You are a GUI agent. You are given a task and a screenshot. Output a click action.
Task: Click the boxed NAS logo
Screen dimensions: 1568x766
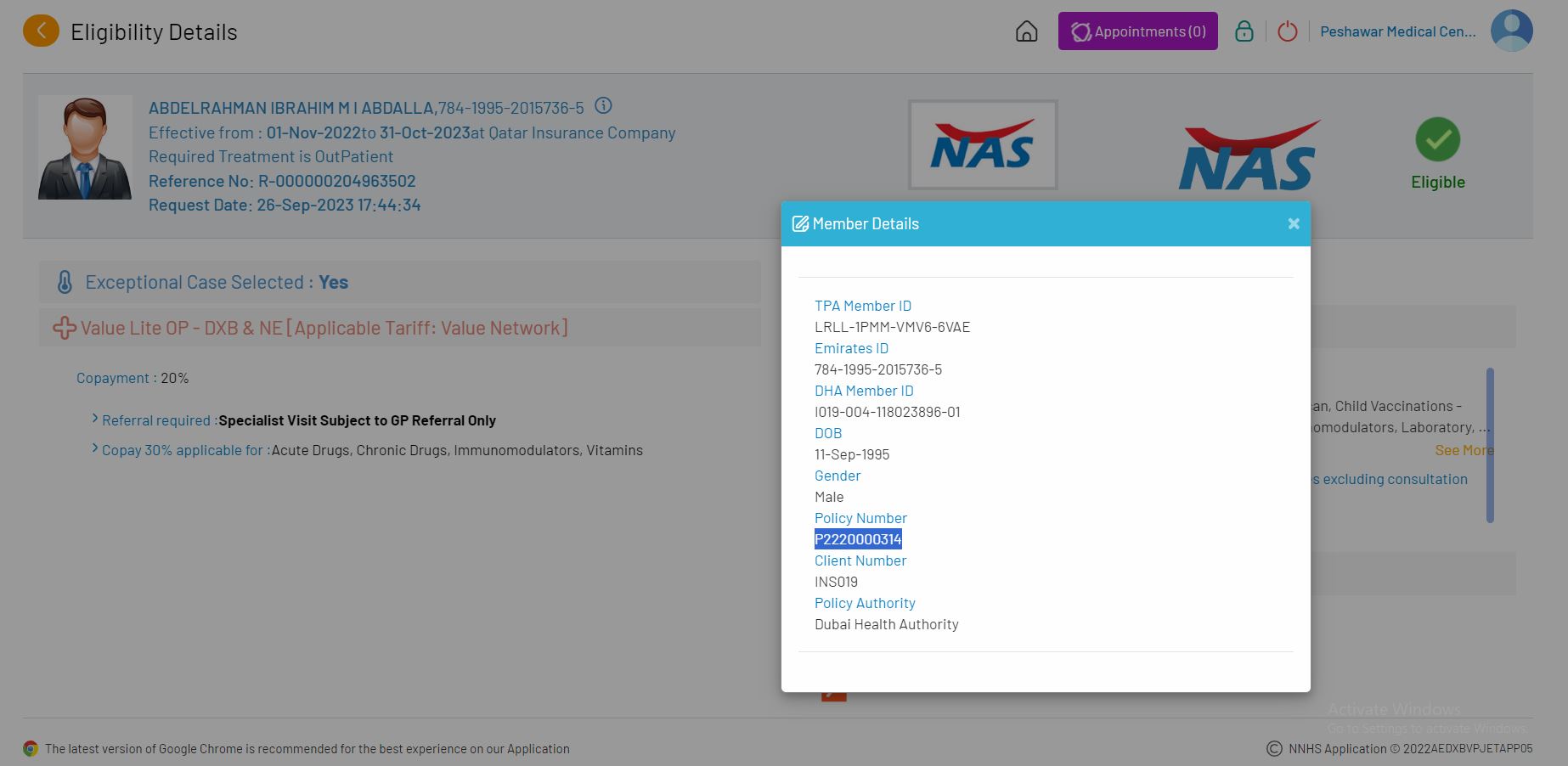pos(982,144)
